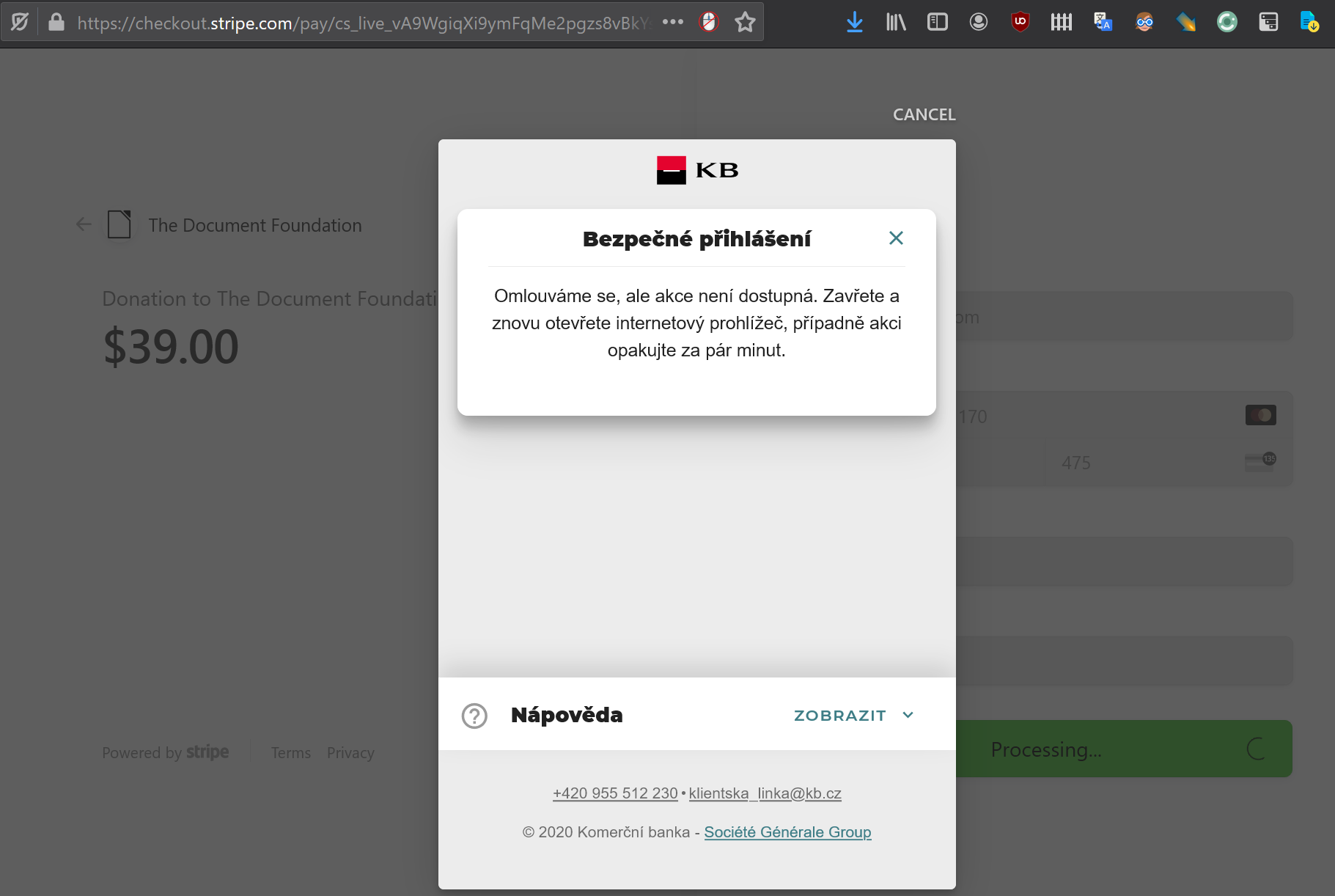This screenshot has width=1335, height=896.
Task: Click the blue document download extension icon
Action: (1309, 22)
